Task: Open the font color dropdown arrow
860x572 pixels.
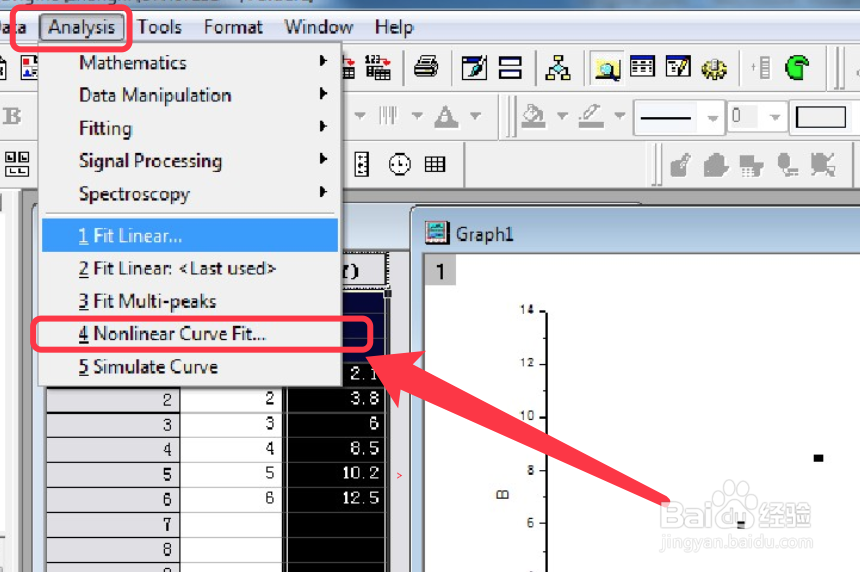Action: point(476,116)
